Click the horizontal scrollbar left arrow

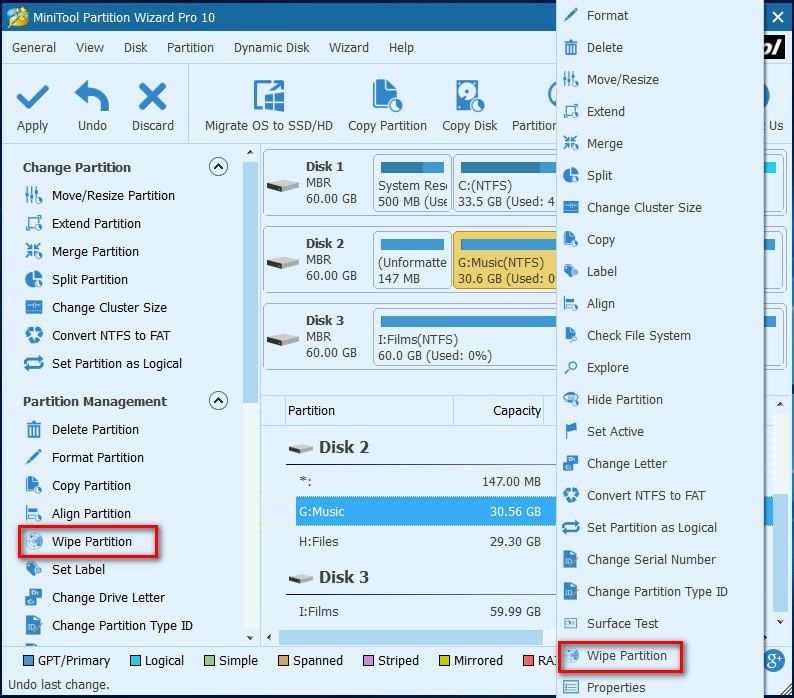coord(269,637)
